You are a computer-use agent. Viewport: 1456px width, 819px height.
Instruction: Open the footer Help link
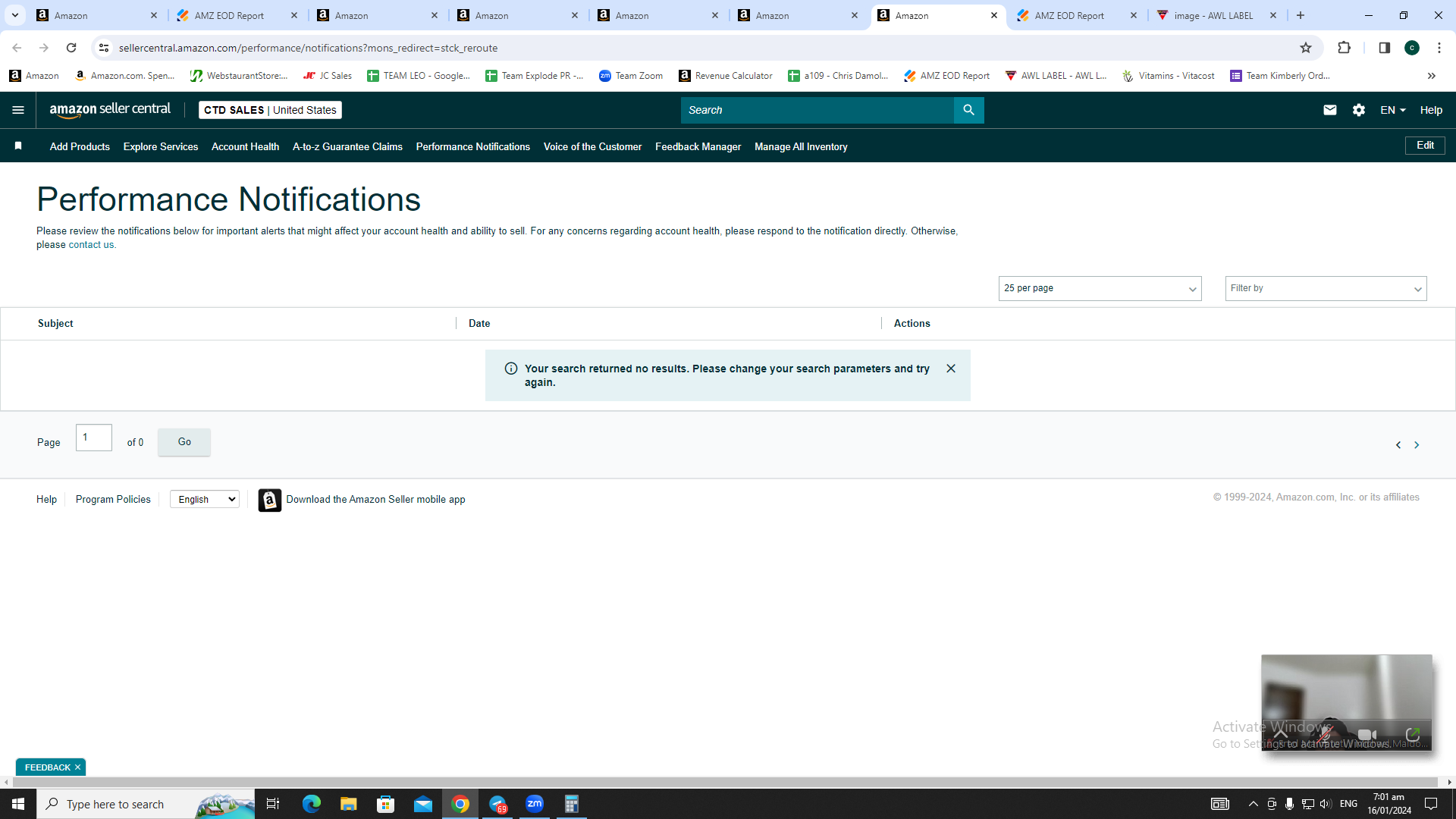pyautogui.click(x=46, y=499)
